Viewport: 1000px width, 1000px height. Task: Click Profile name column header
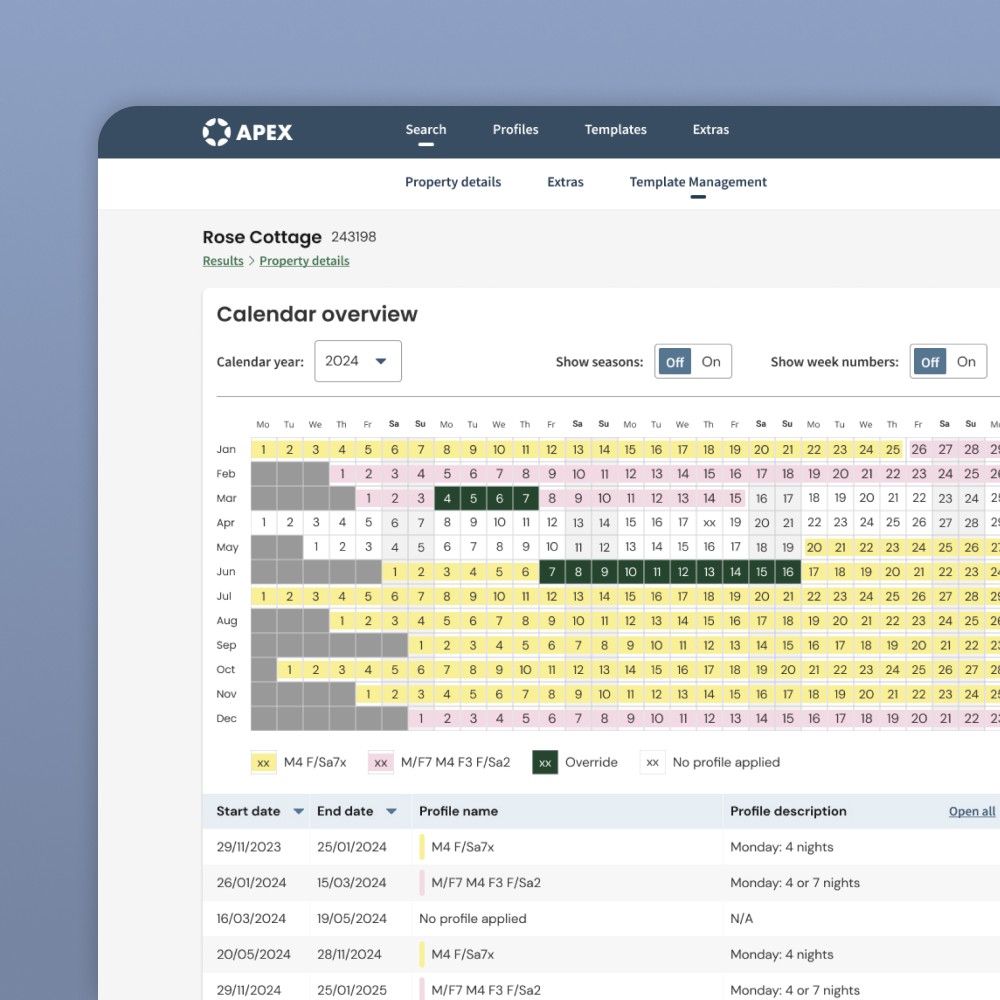click(x=459, y=811)
